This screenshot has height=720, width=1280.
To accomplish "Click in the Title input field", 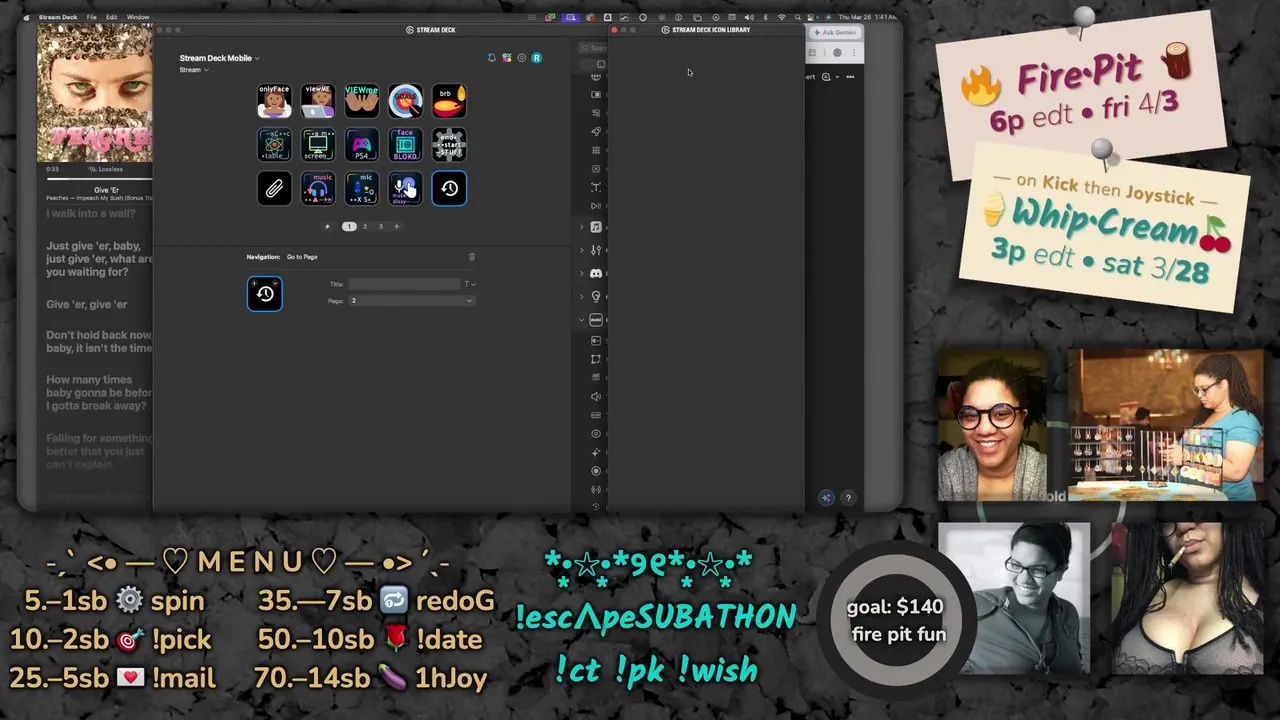I will coord(404,284).
